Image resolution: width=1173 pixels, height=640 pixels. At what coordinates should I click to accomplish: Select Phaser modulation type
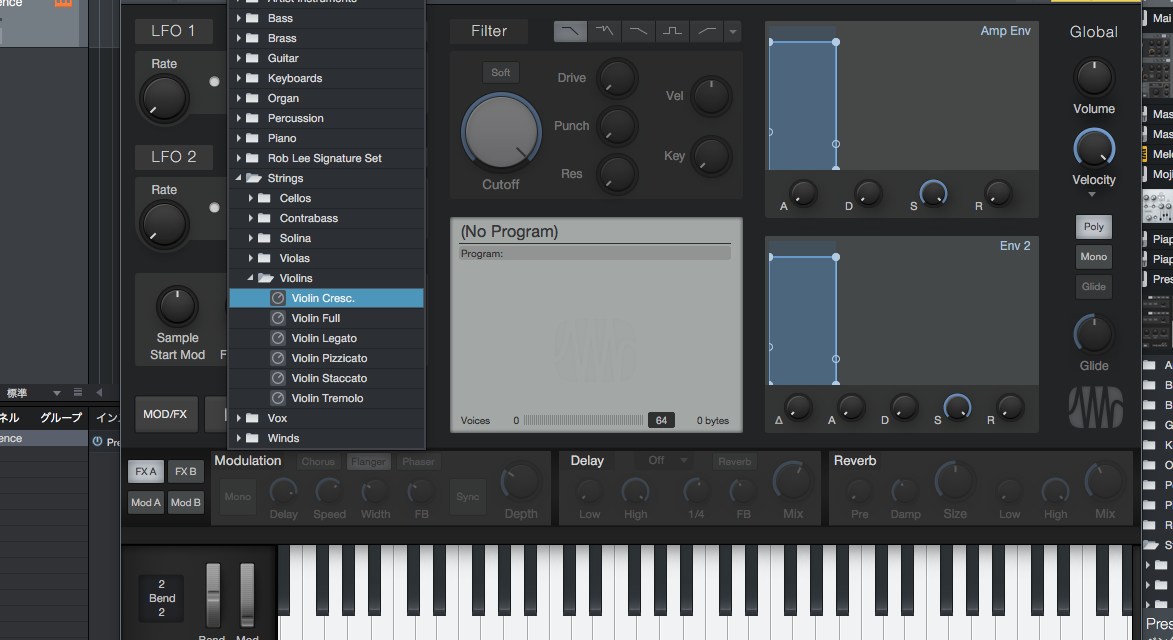[418, 461]
